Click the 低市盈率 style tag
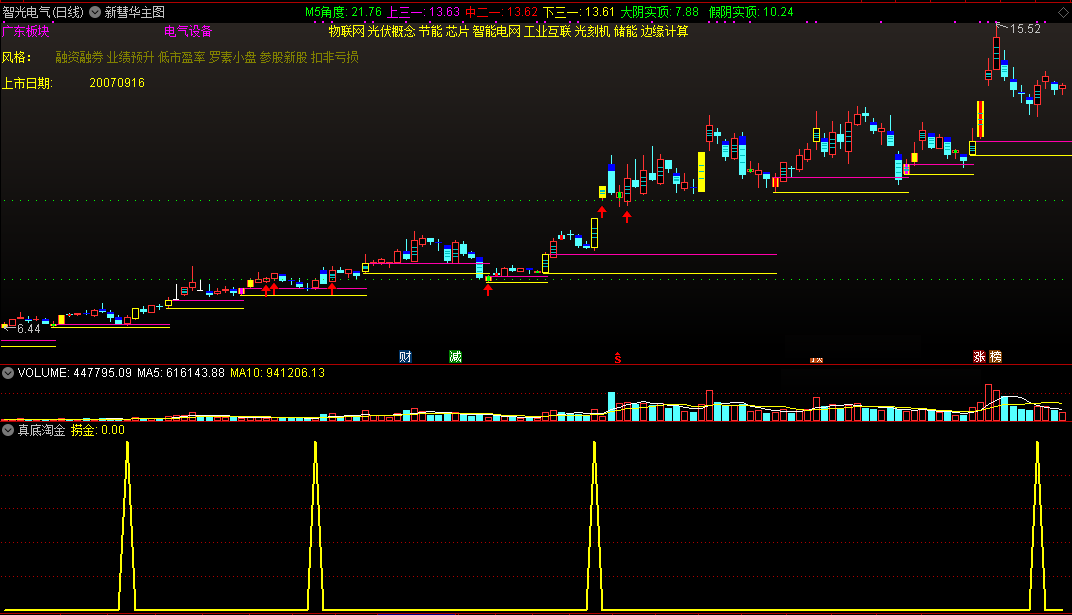 [x=182, y=57]
